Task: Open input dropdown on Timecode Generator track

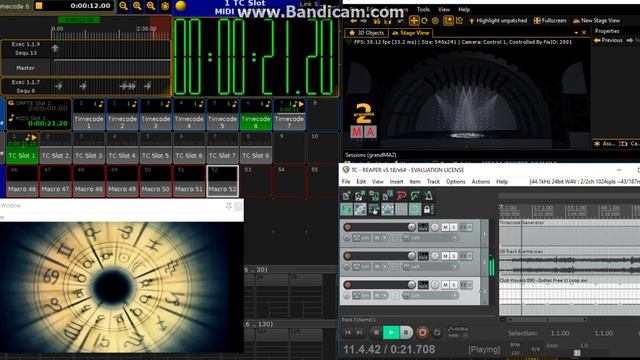Action: pos(430,238)
